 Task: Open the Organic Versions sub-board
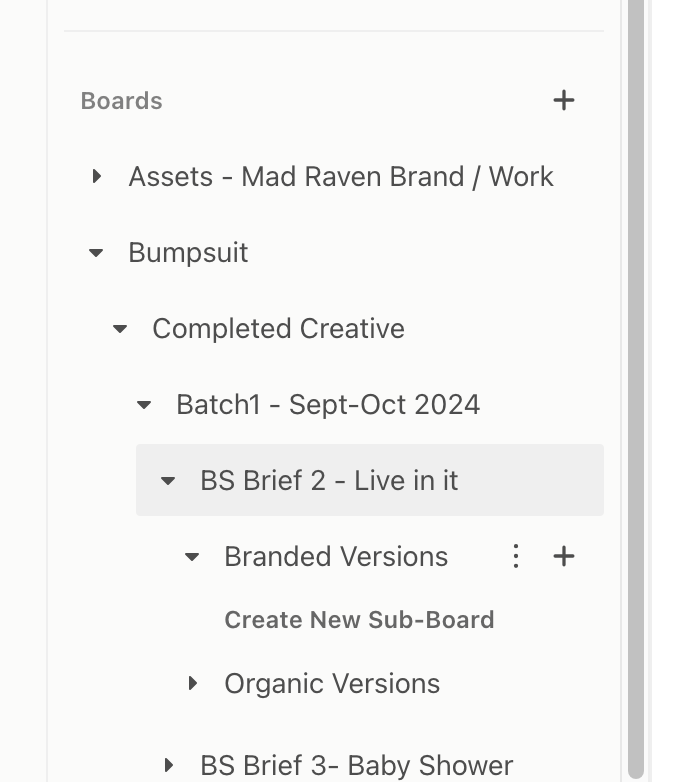click(332, 684)
